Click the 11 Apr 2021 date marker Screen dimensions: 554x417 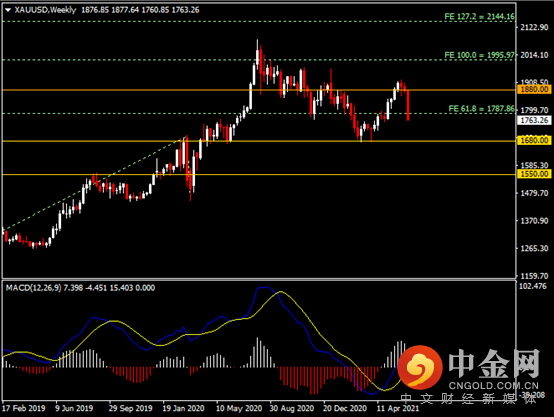(x=398, y=408)
